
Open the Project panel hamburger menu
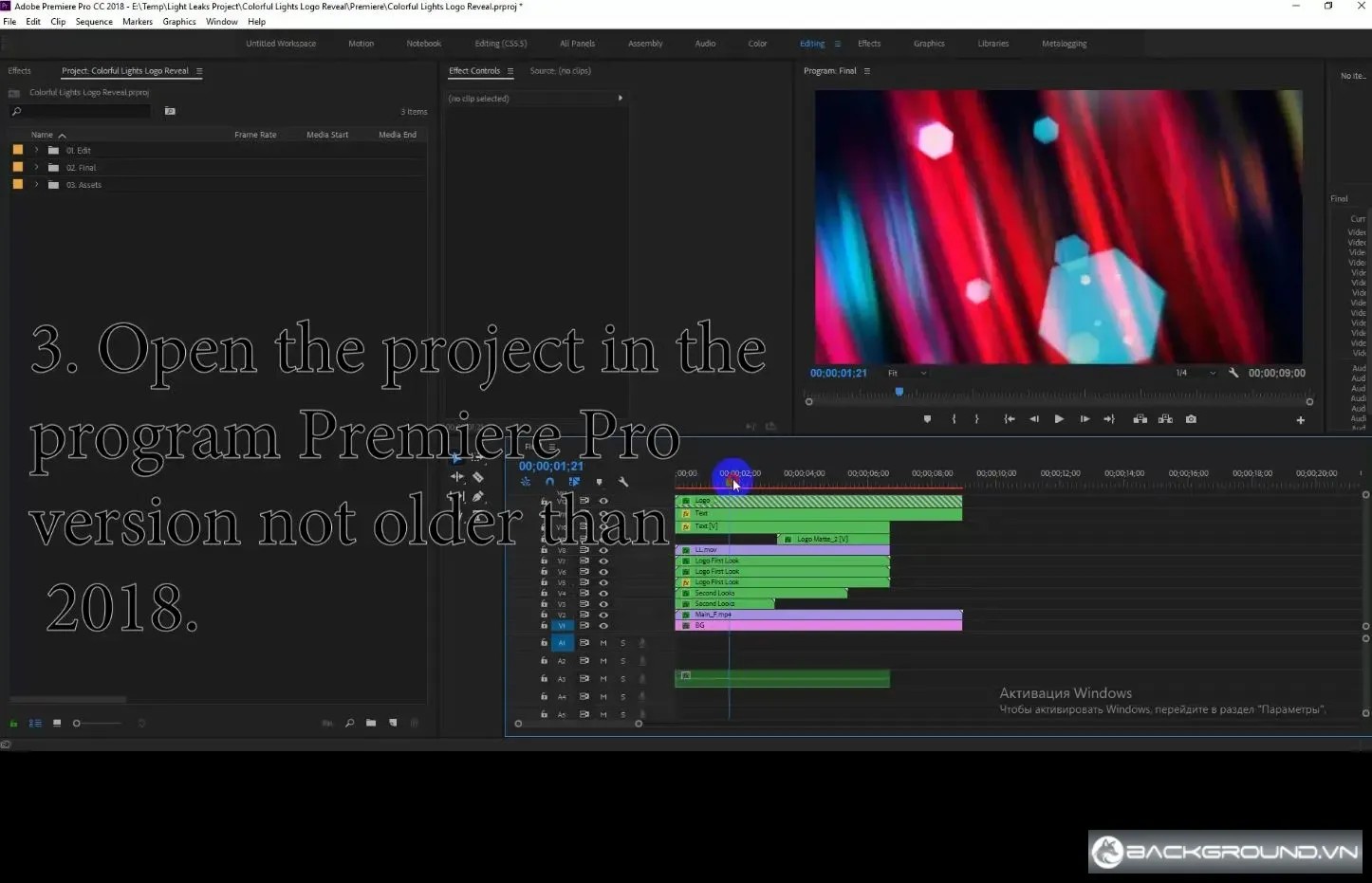[x=199, y=71]
